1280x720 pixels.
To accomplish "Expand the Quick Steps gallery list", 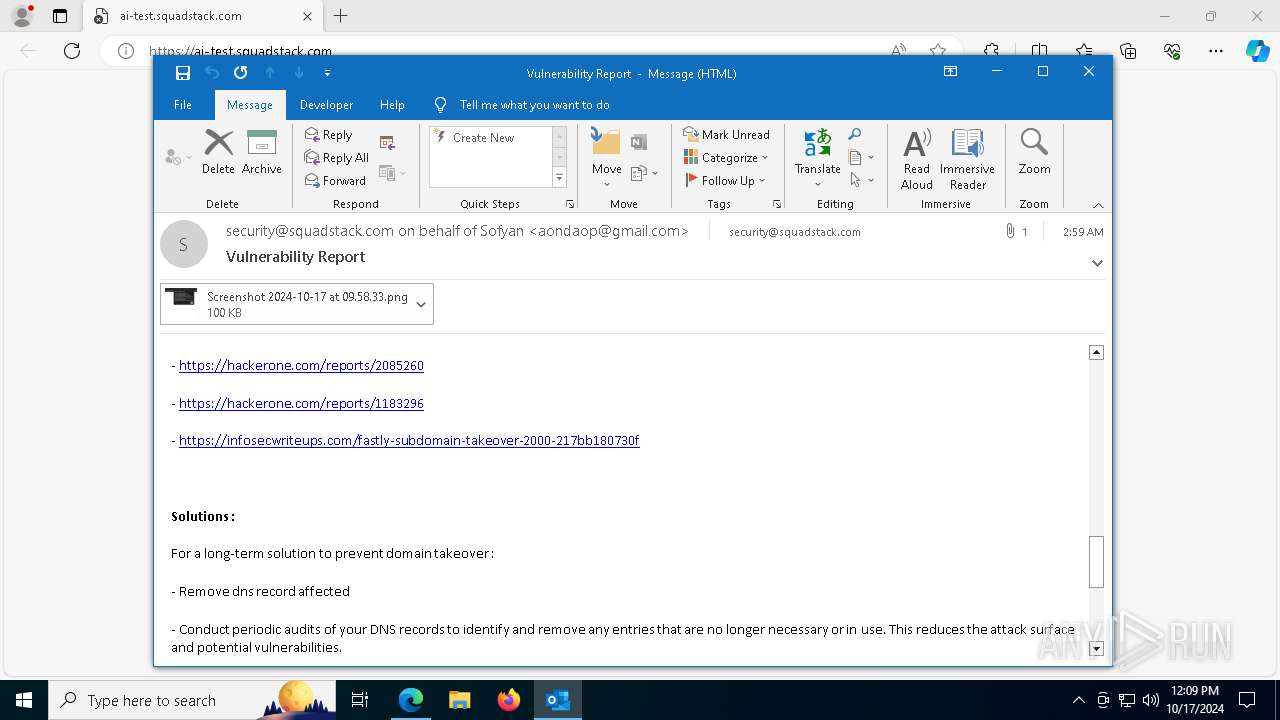I will click(559, 178).
